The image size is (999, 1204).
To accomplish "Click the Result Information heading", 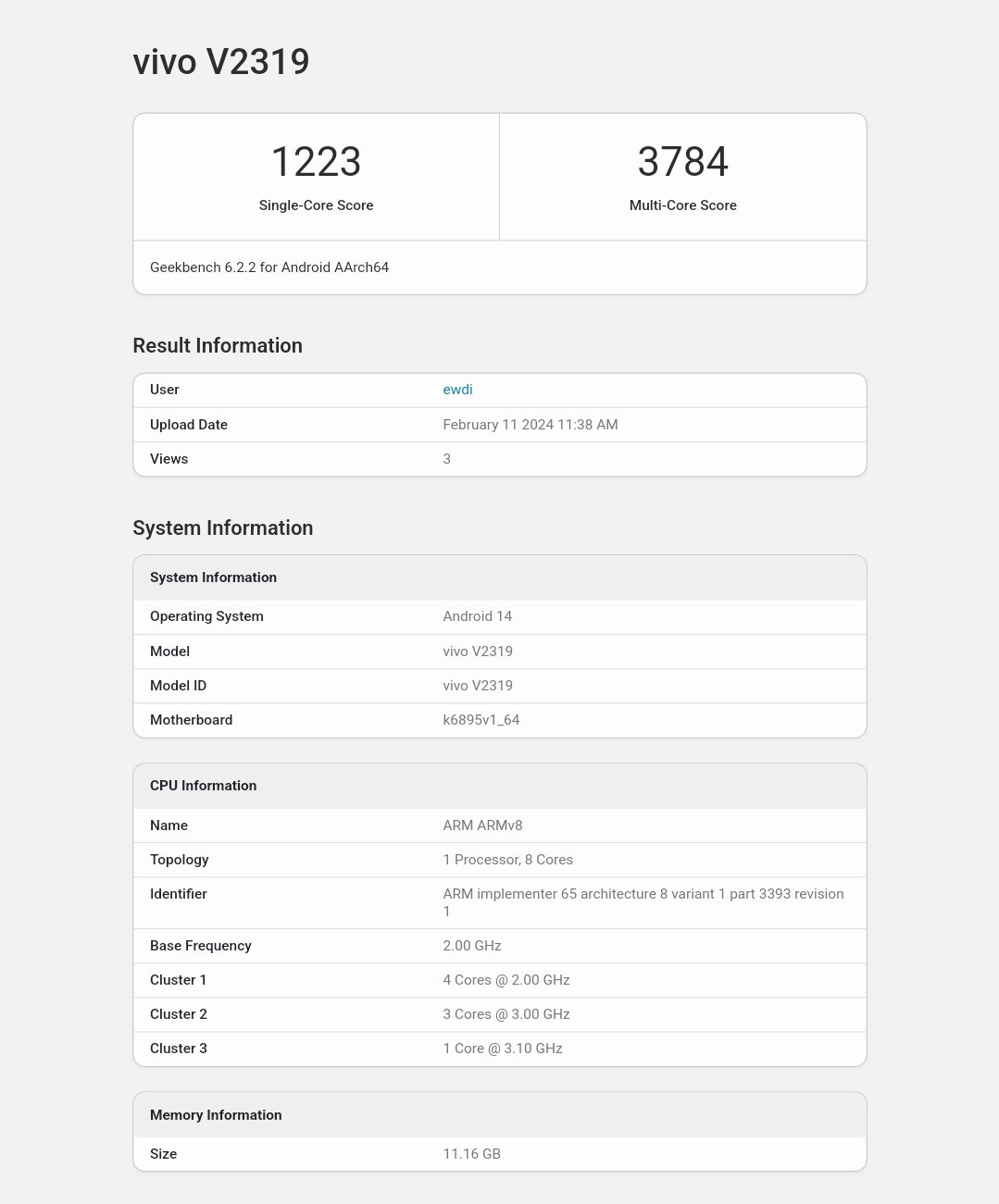I will point(218,345).
